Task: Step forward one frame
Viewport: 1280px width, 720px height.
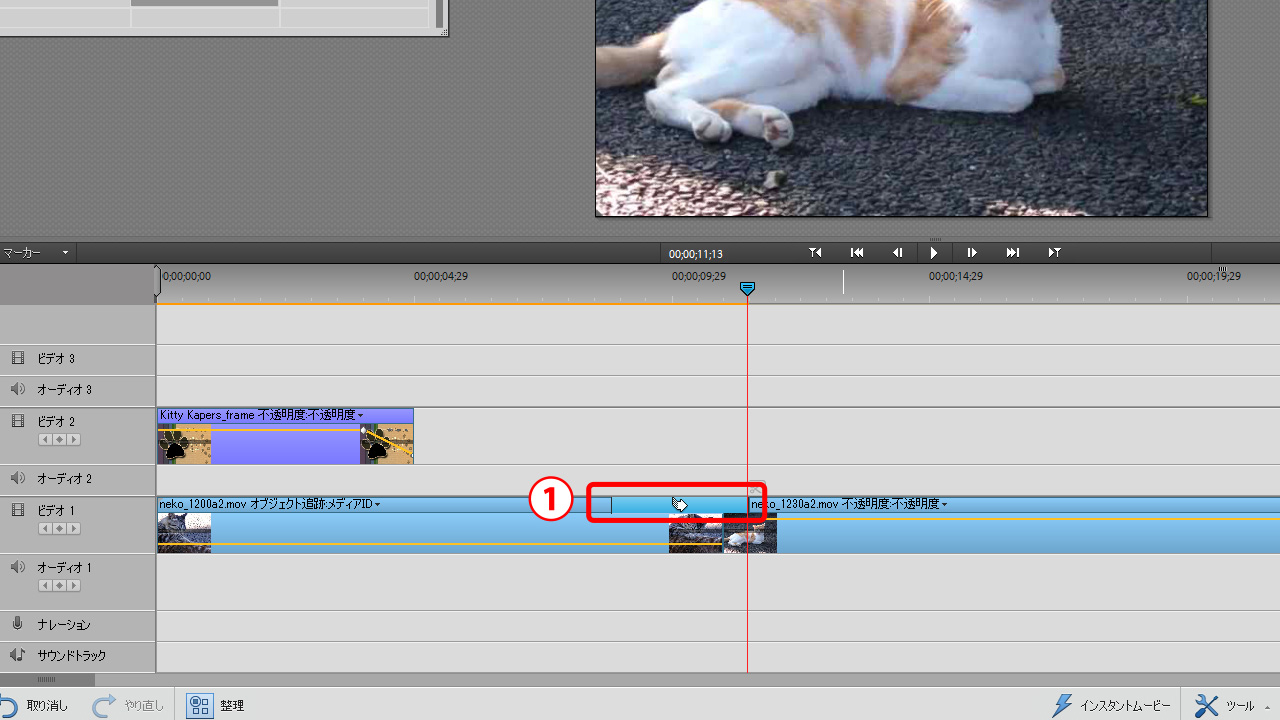Action: tap(971, 253)
